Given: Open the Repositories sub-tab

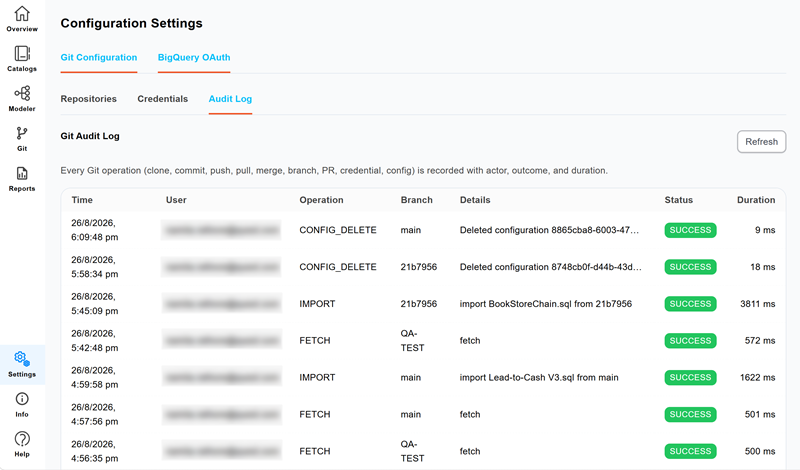Looking at the screenshot, I should 89,99.
